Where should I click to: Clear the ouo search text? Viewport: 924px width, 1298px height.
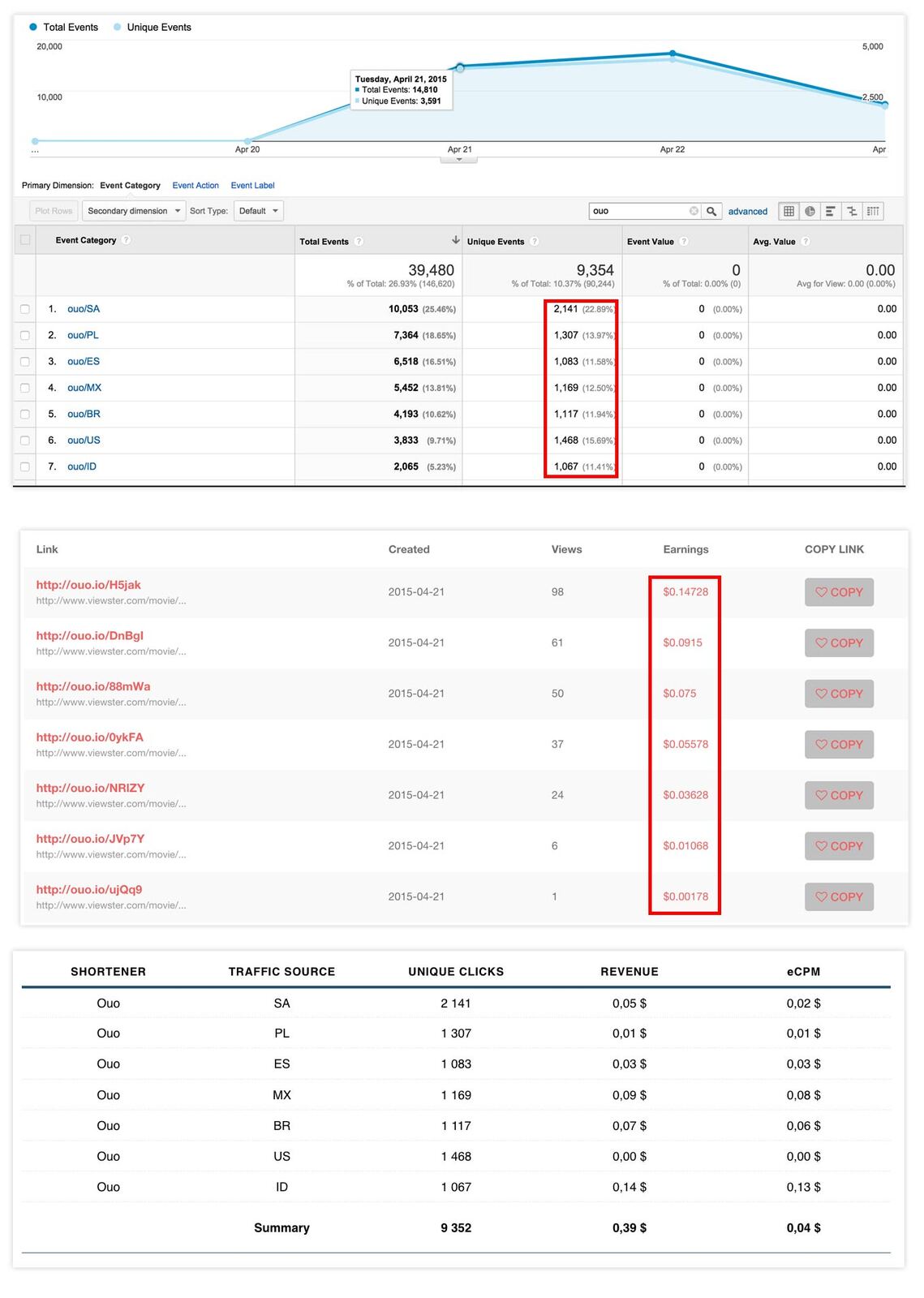(694, 211)
